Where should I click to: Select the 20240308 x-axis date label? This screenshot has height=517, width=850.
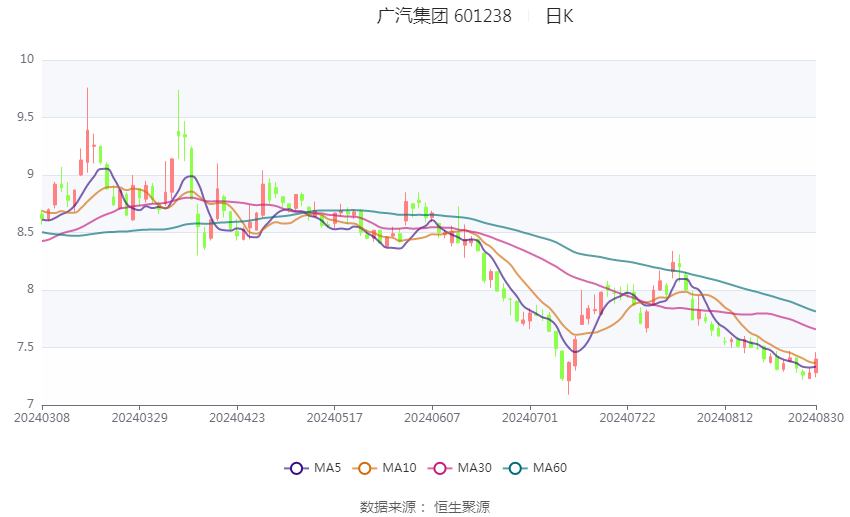pyautogui.click(x=42, y=418)
